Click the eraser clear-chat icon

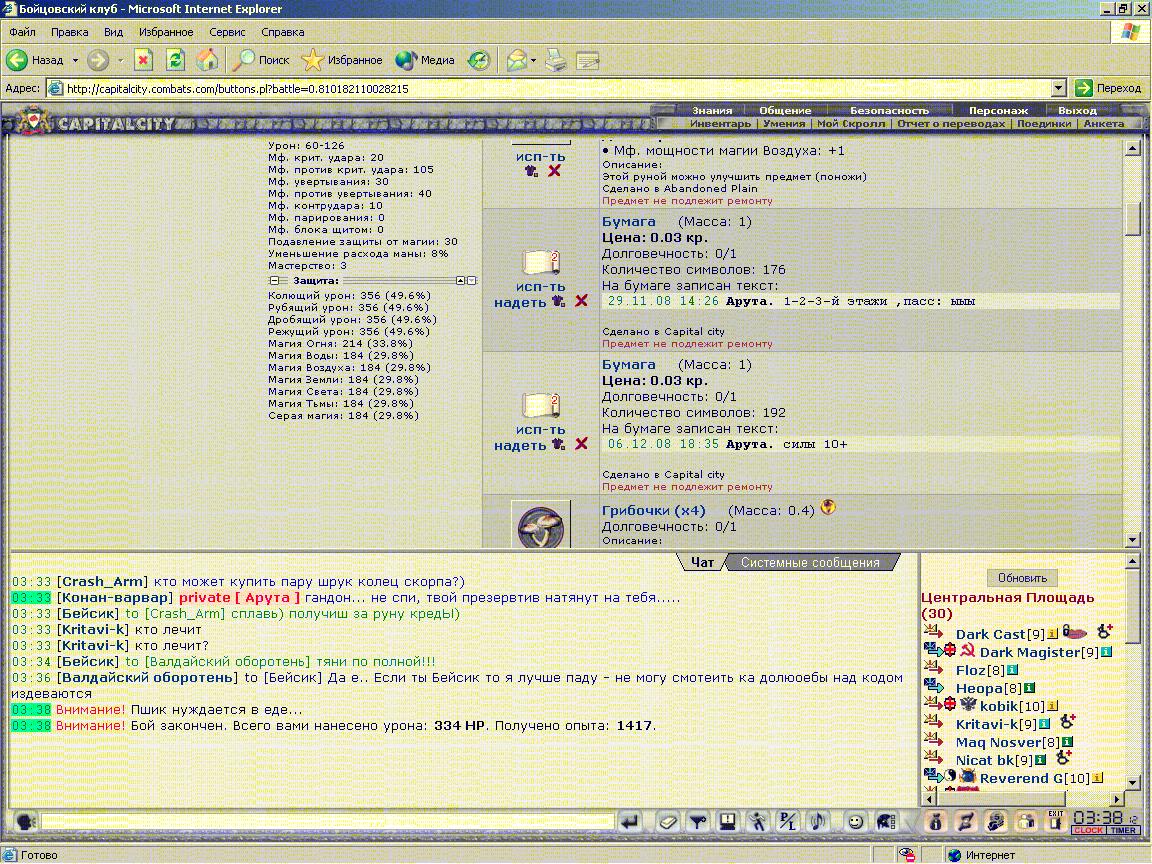pos(668,821)
